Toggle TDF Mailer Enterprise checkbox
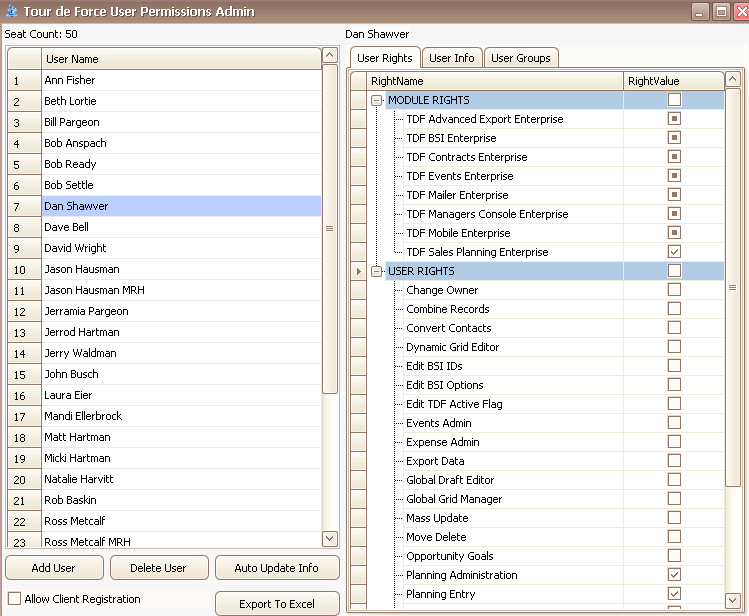 click(674, 195)
